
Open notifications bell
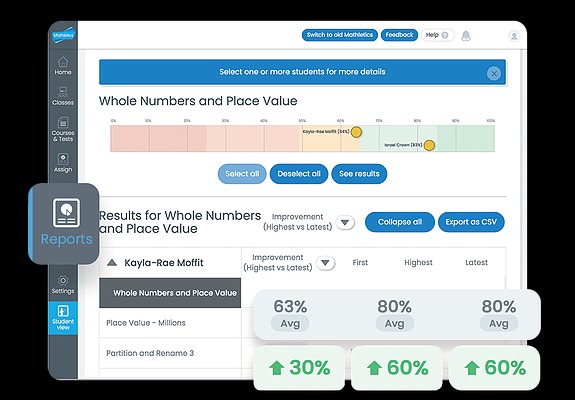(466, 36)
